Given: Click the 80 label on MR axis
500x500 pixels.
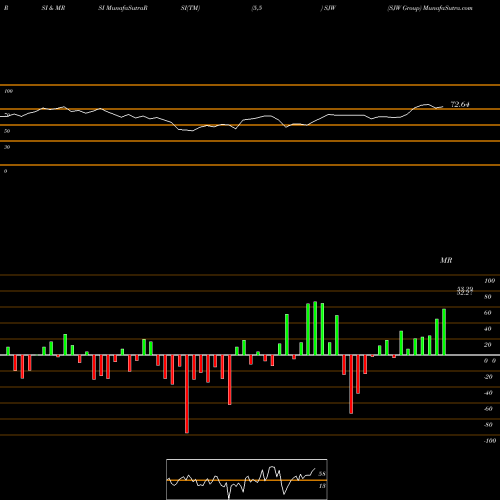Looking at the screenshot, I should [x=488, y=297].
